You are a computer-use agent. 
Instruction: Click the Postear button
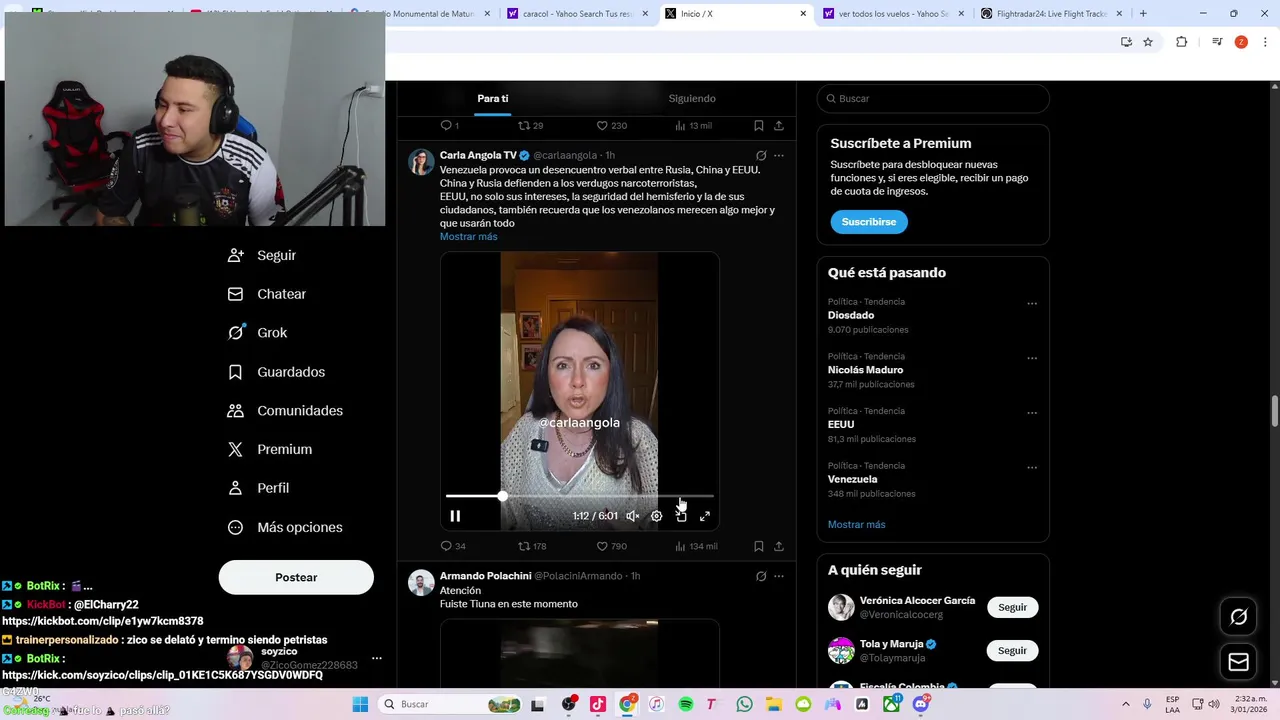coord(296,577)
